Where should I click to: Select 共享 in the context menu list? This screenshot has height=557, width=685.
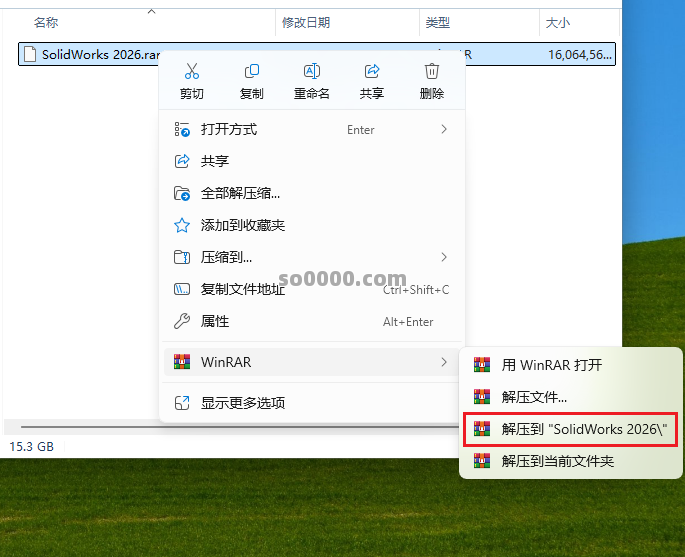click(312, 161)
